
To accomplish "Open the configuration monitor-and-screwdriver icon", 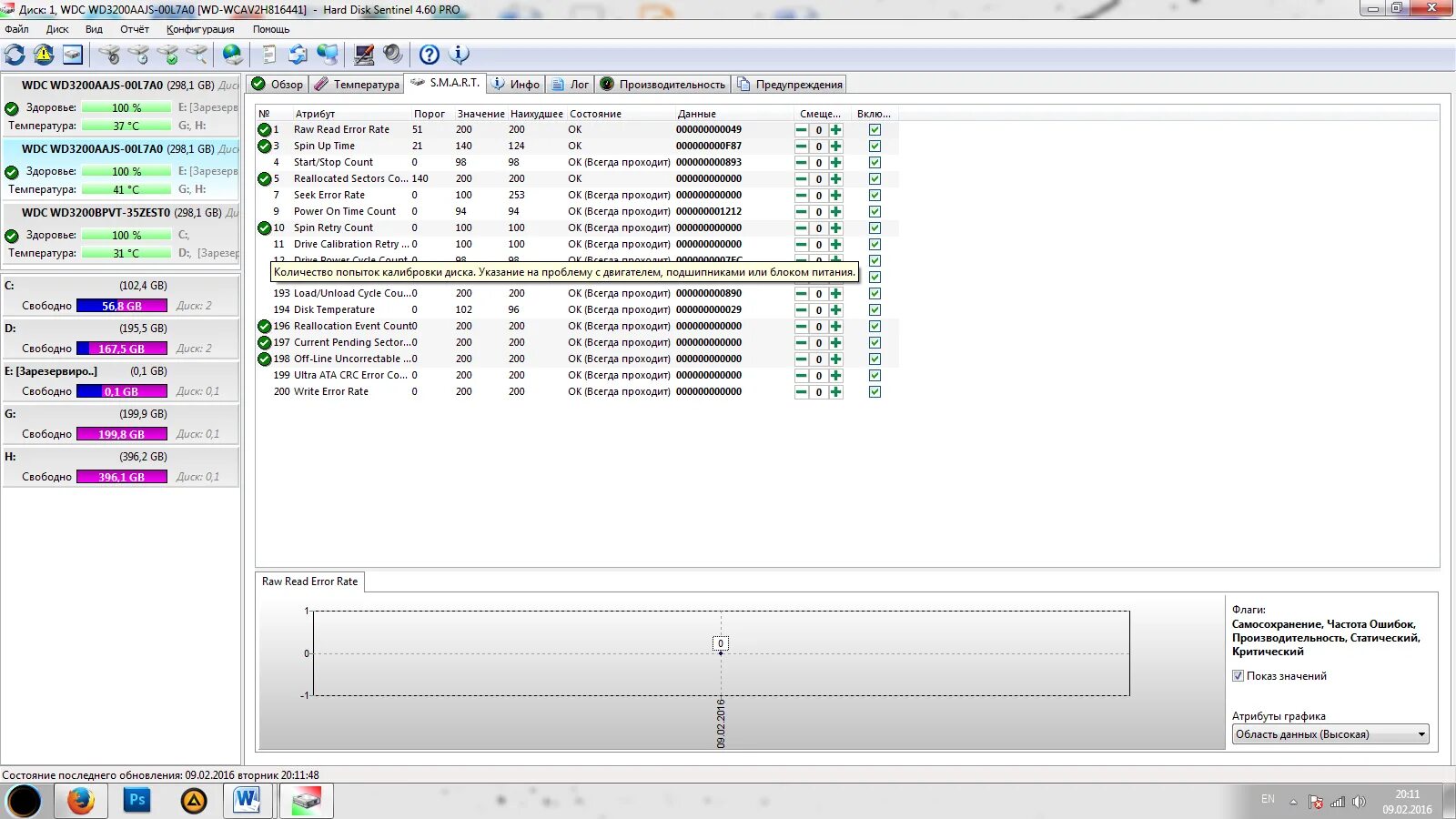I will (364, 55).
